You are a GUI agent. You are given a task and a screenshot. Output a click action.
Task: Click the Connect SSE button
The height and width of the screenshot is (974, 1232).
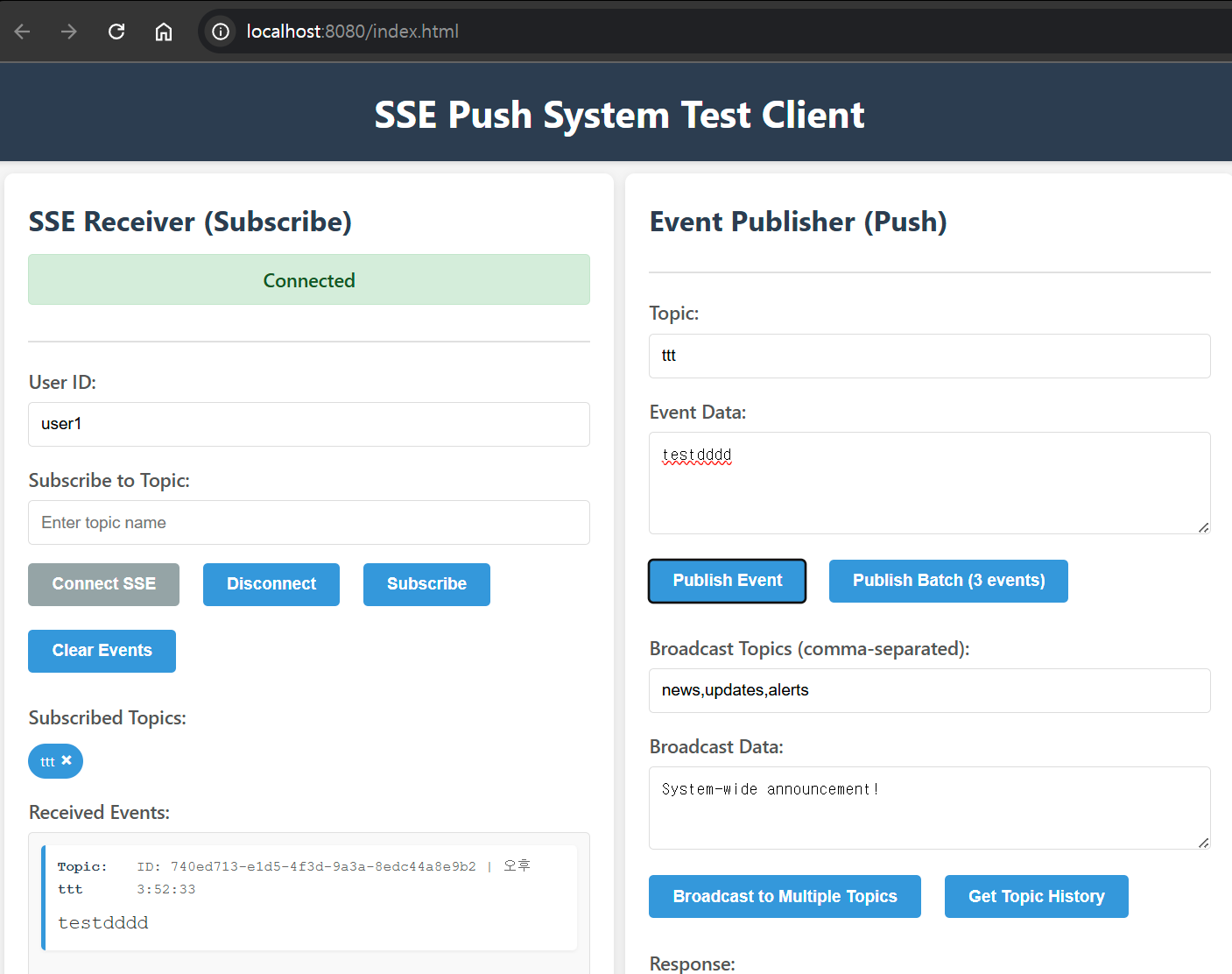[x=103, y=584]
